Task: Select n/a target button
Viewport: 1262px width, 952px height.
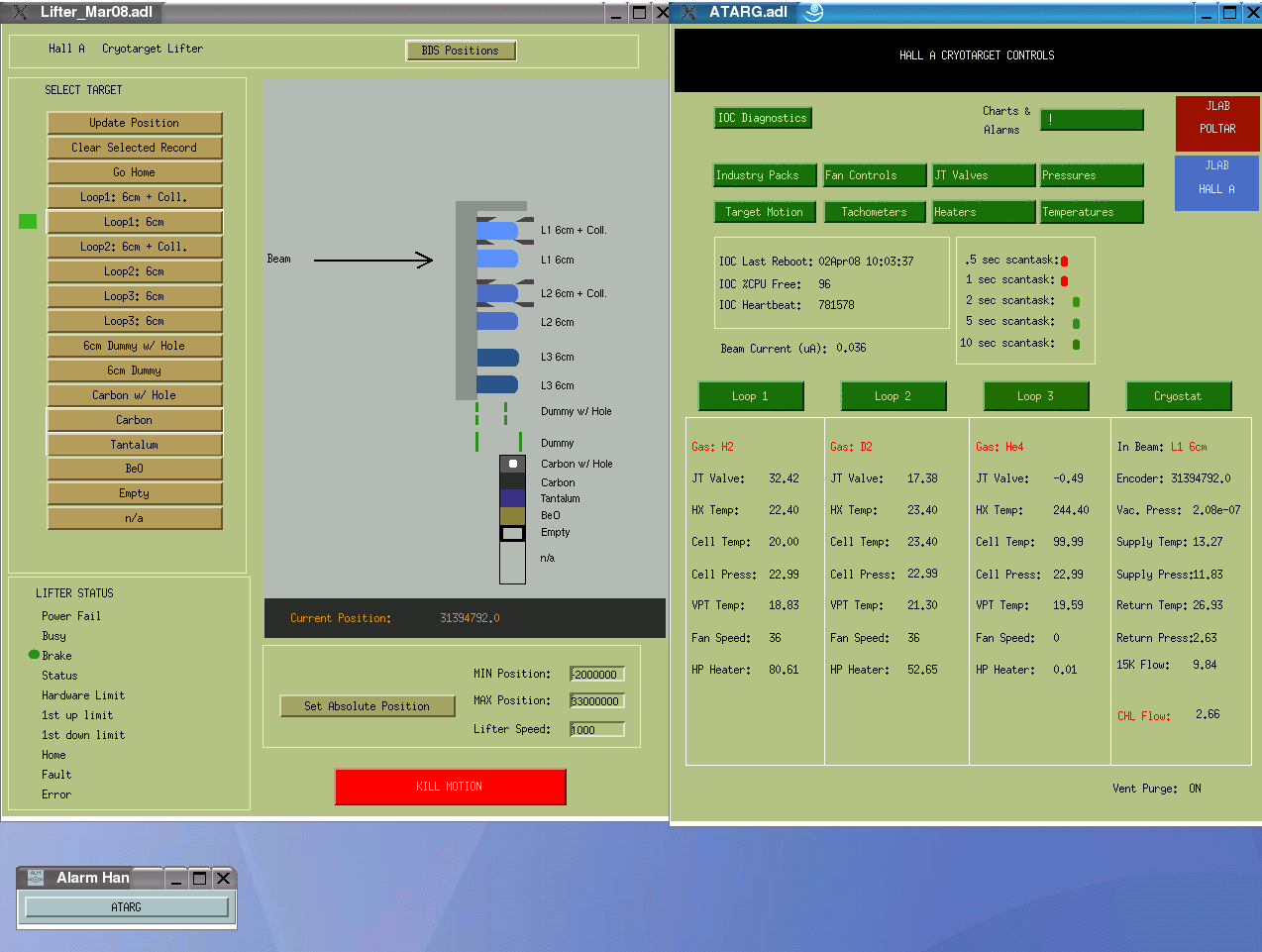Action: pyautogui.click(x=135, y=518)
